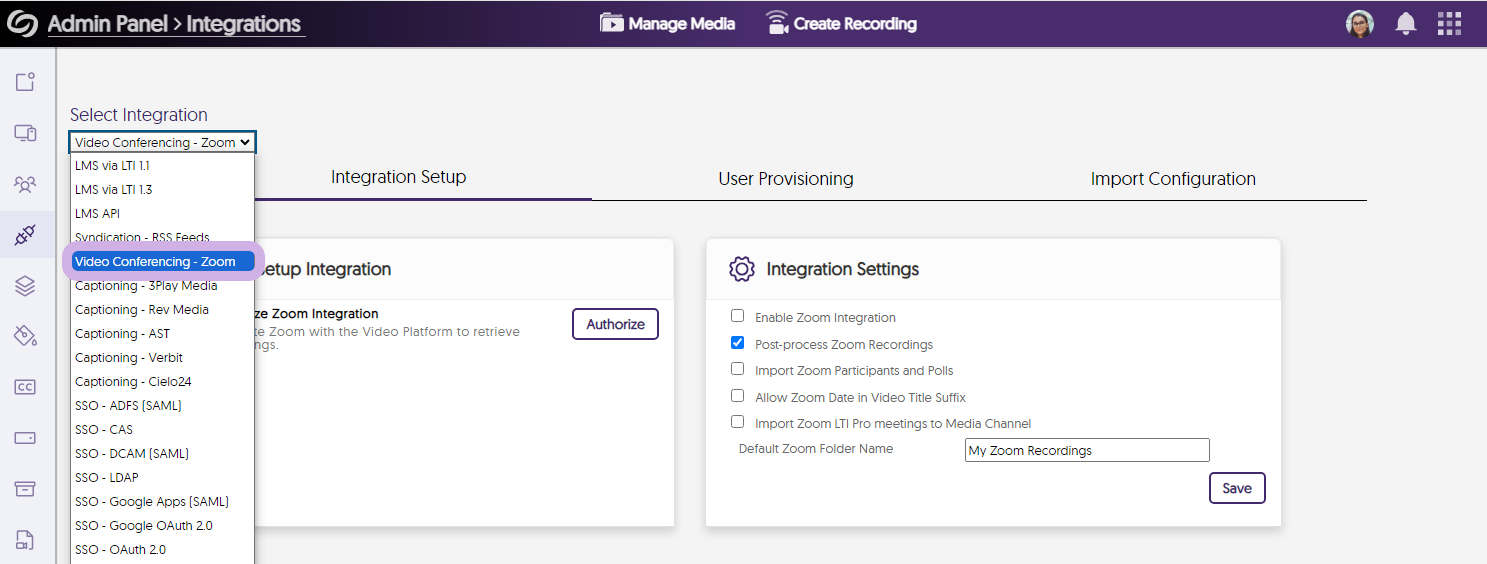Open notifications bell

coord(1406,24)
